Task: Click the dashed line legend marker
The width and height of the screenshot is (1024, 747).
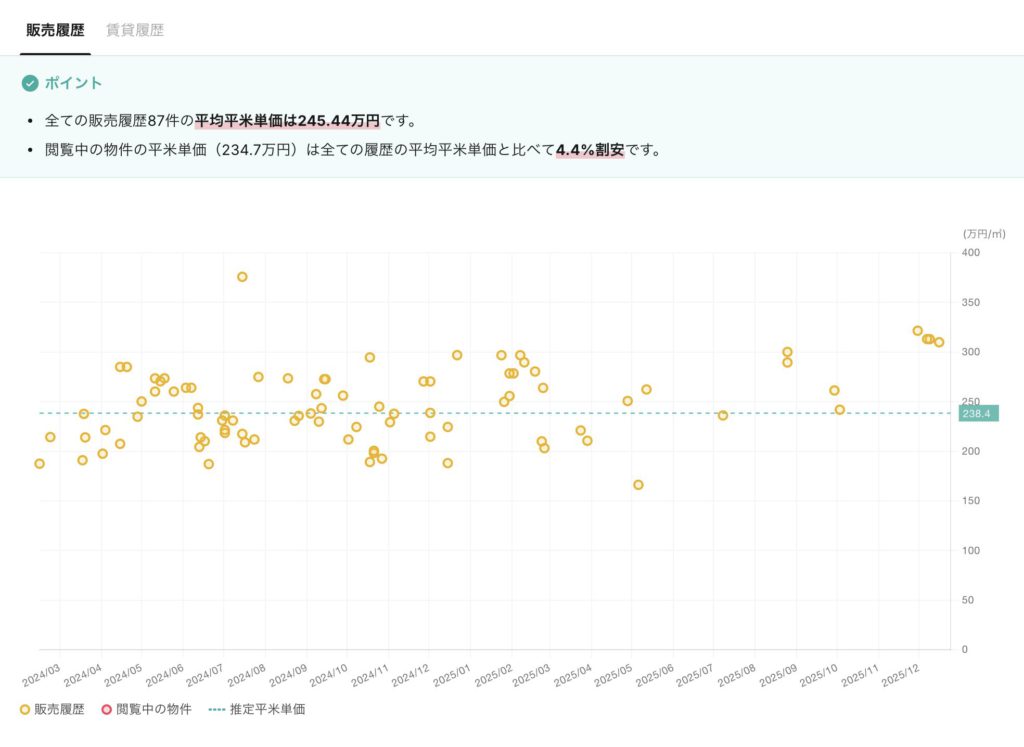Action: (x=216, y=710)
